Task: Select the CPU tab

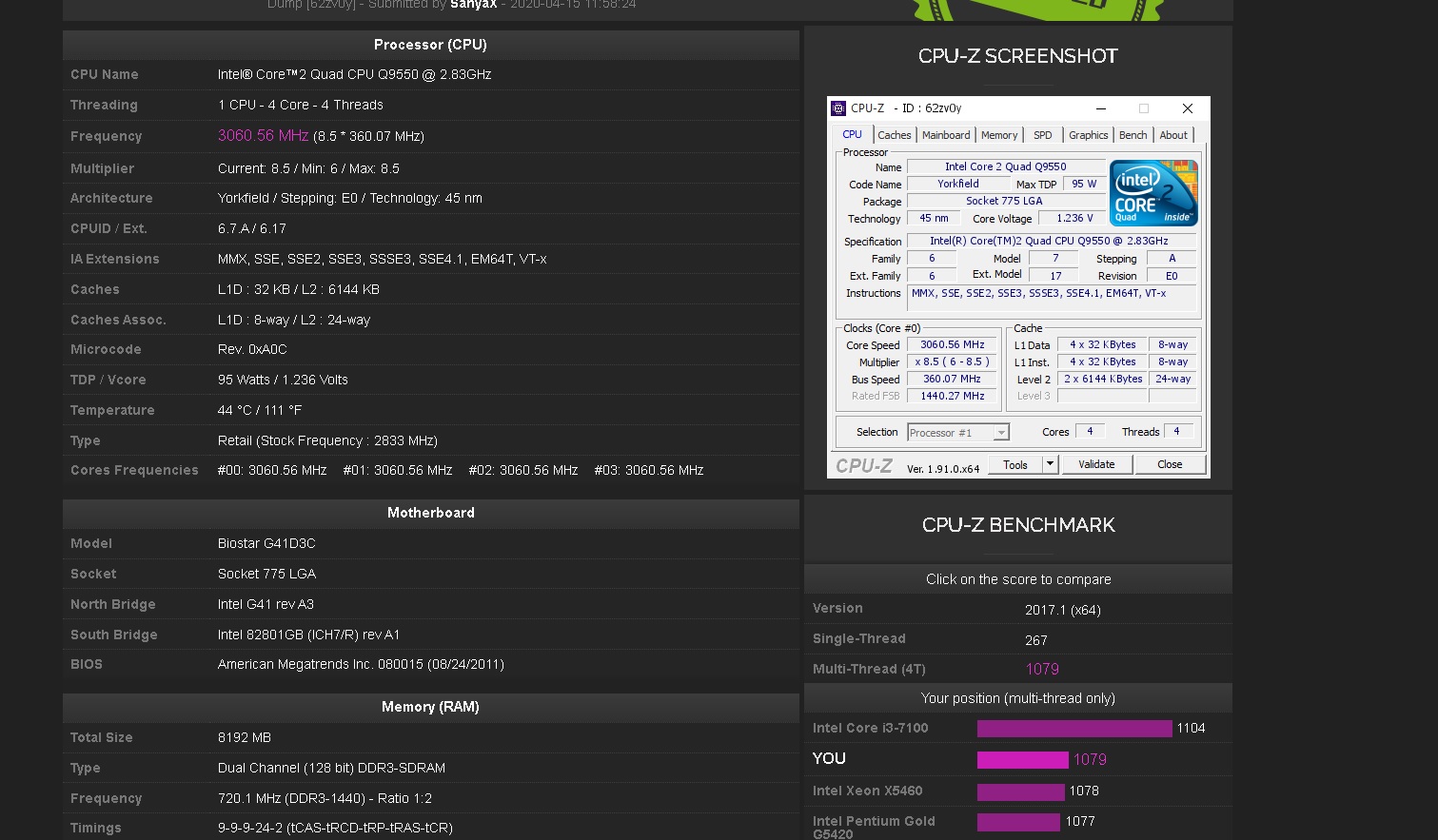Action: click(852, 134)
